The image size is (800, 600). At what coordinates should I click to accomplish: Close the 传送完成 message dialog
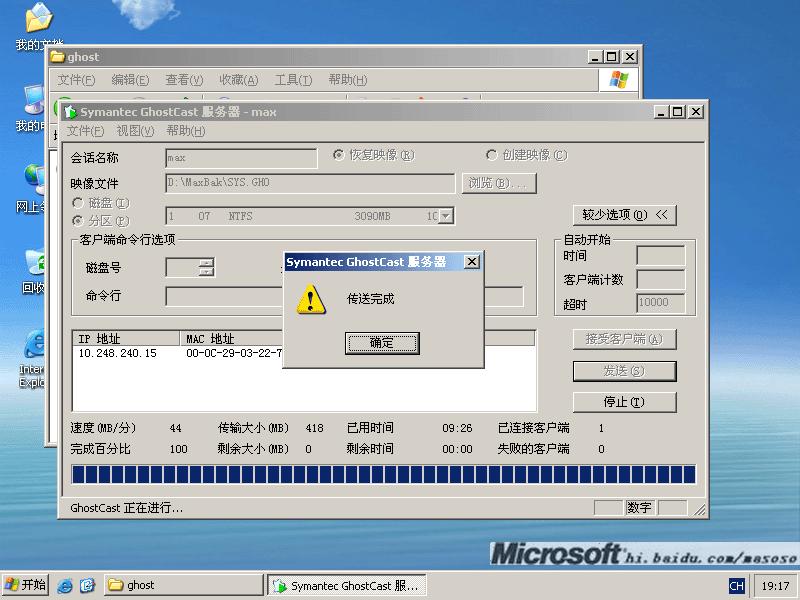click(x=472, y=262)
